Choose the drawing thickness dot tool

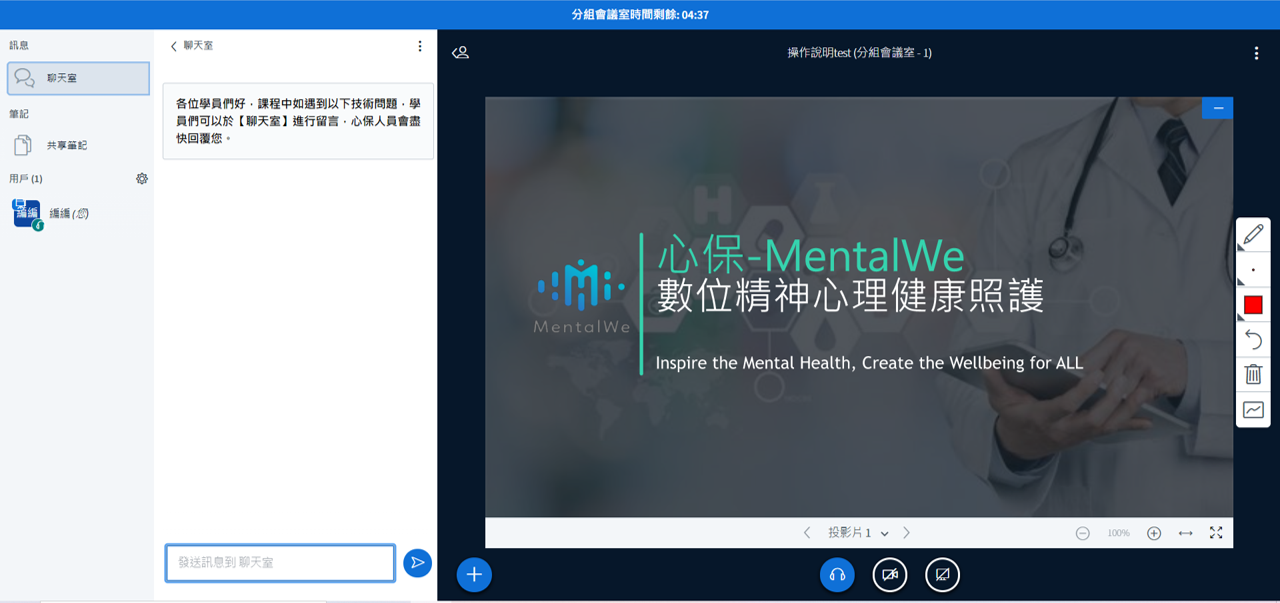(x=1253, y=270)
